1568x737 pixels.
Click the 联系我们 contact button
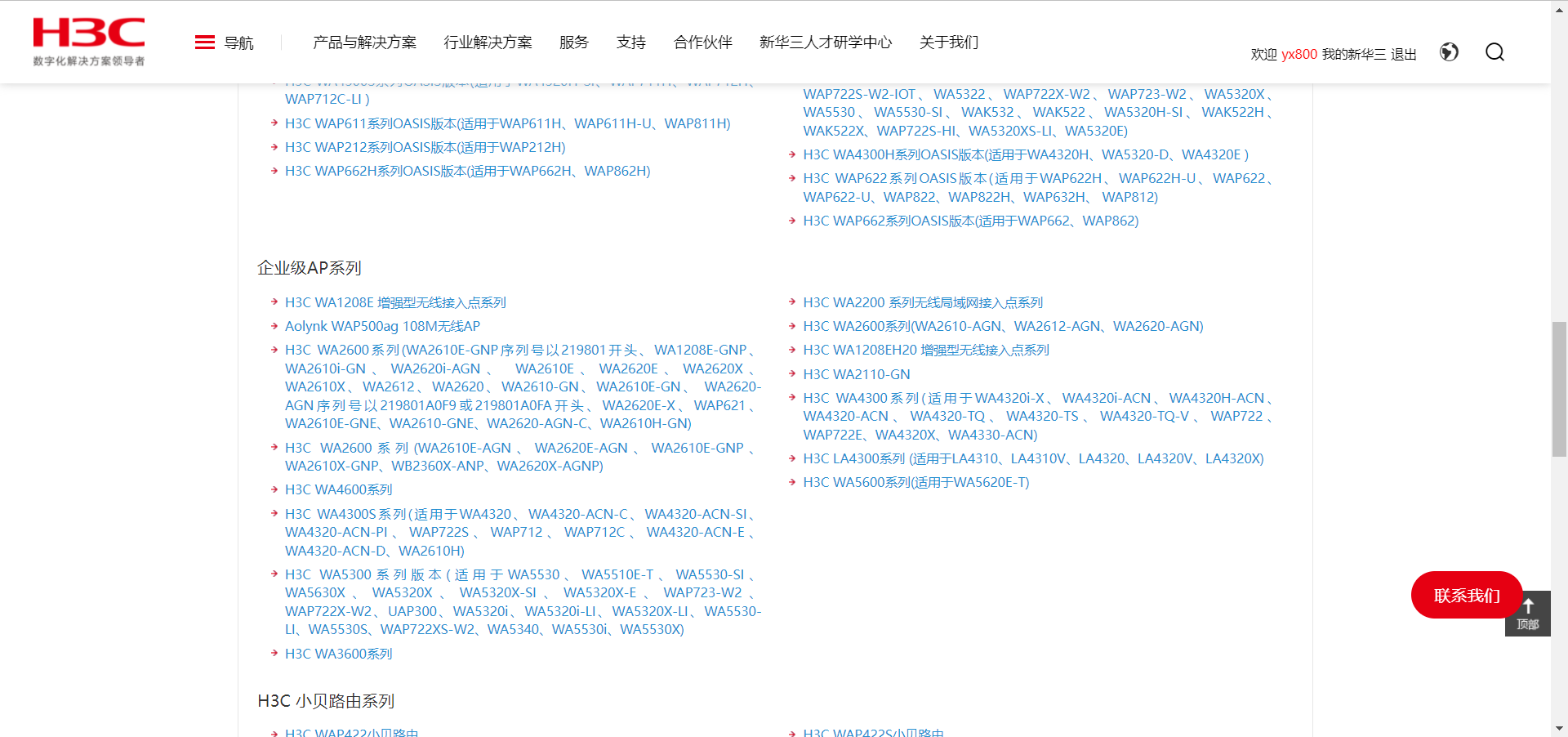[1467, 595]
